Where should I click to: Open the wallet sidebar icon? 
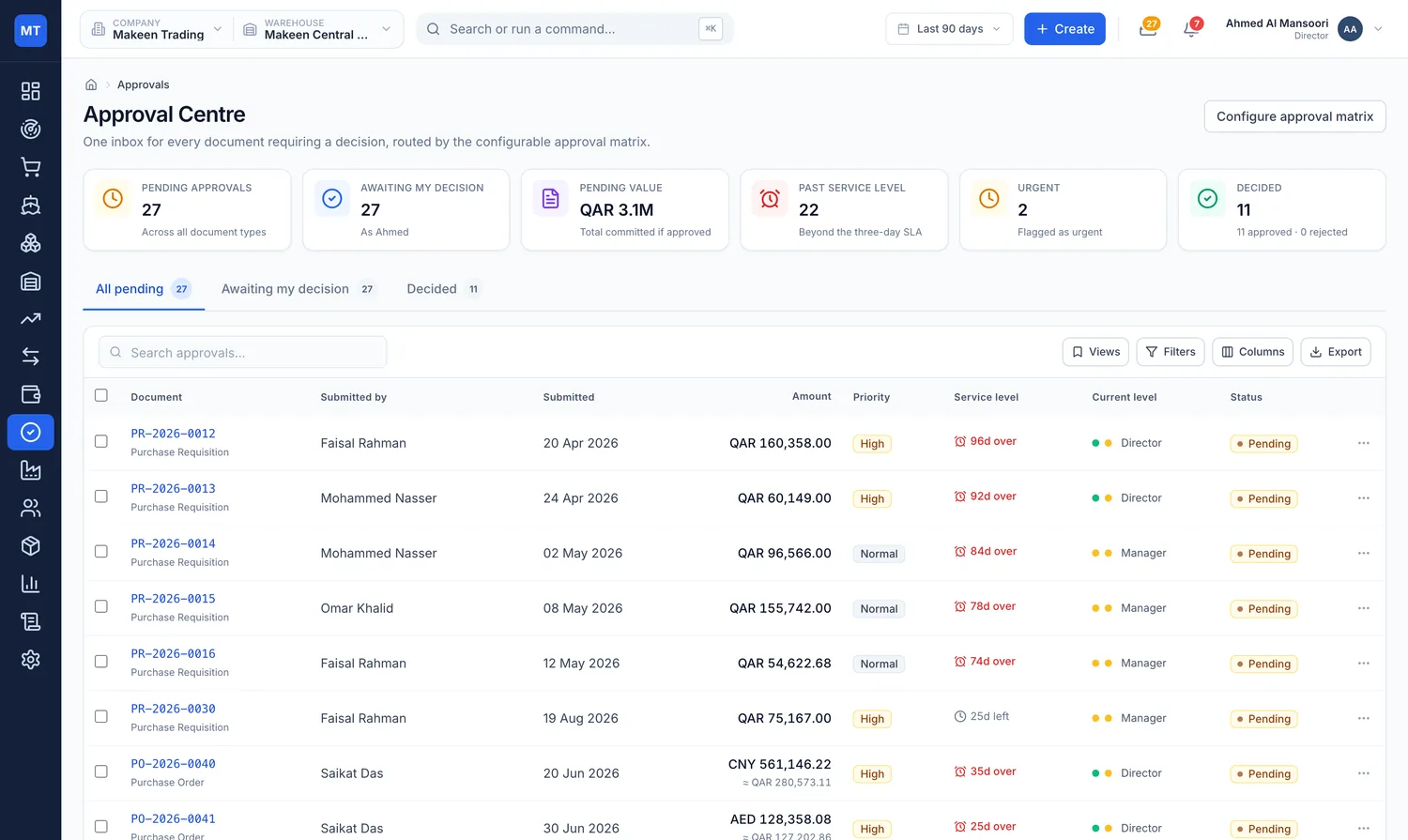pos(30,394)
